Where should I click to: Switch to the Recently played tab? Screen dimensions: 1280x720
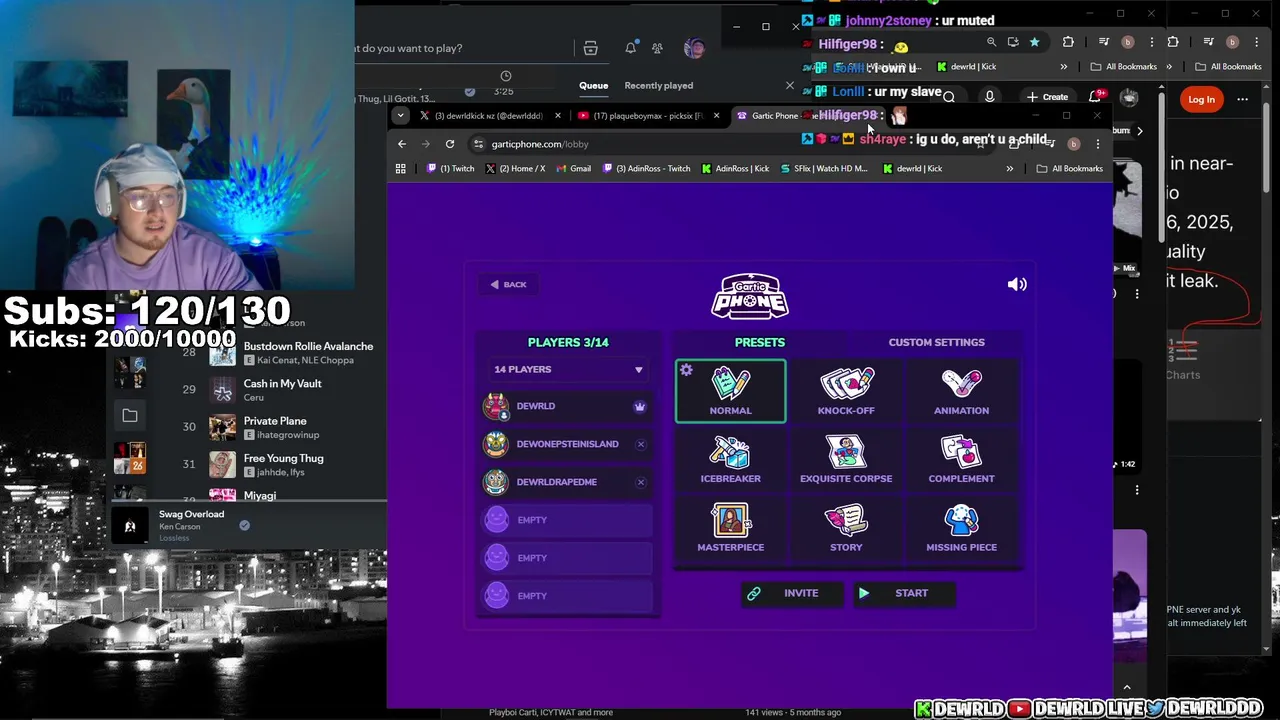pyautogui.click(x=658, y=86)
